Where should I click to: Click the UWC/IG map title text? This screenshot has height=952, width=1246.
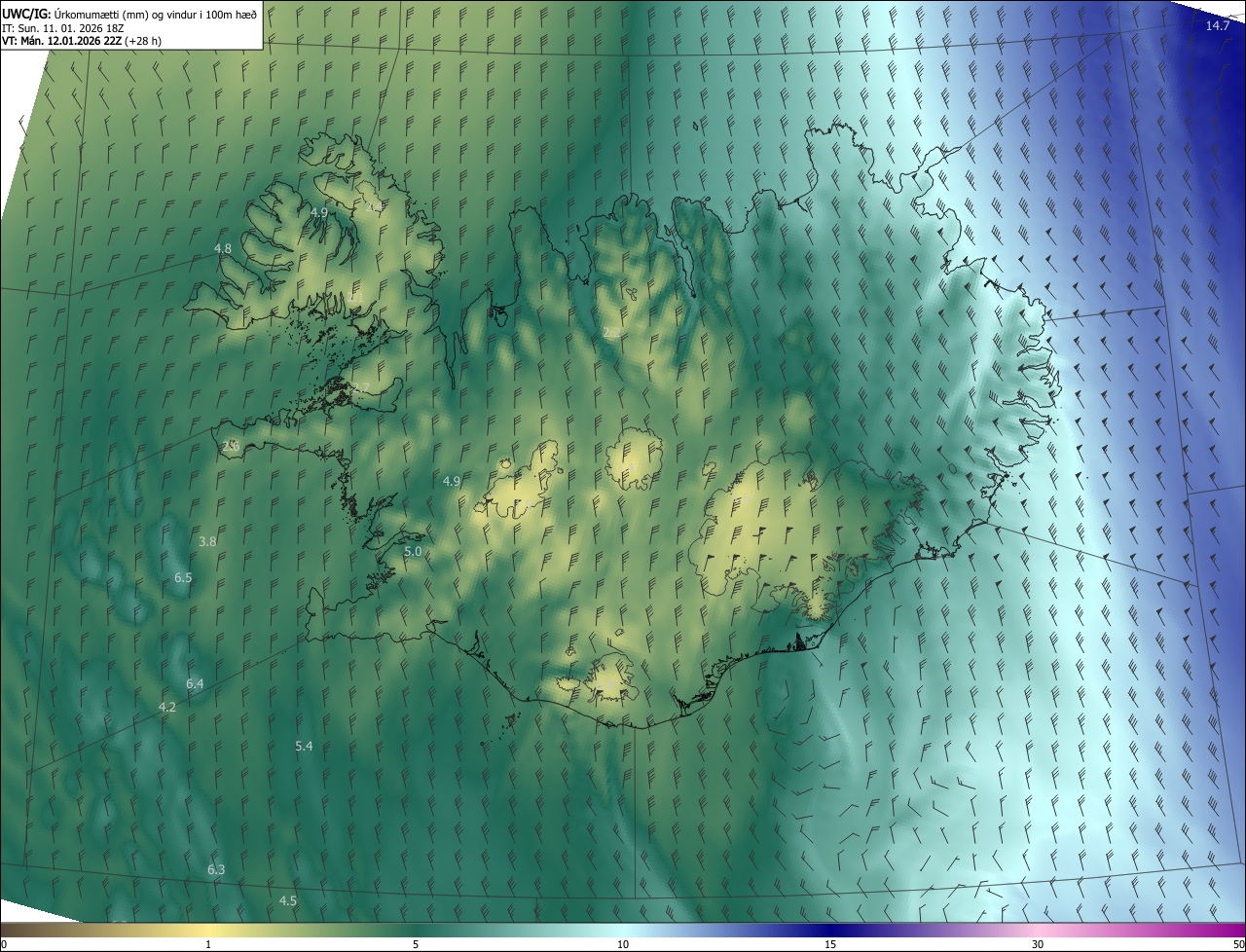click(x=129, y=13)
